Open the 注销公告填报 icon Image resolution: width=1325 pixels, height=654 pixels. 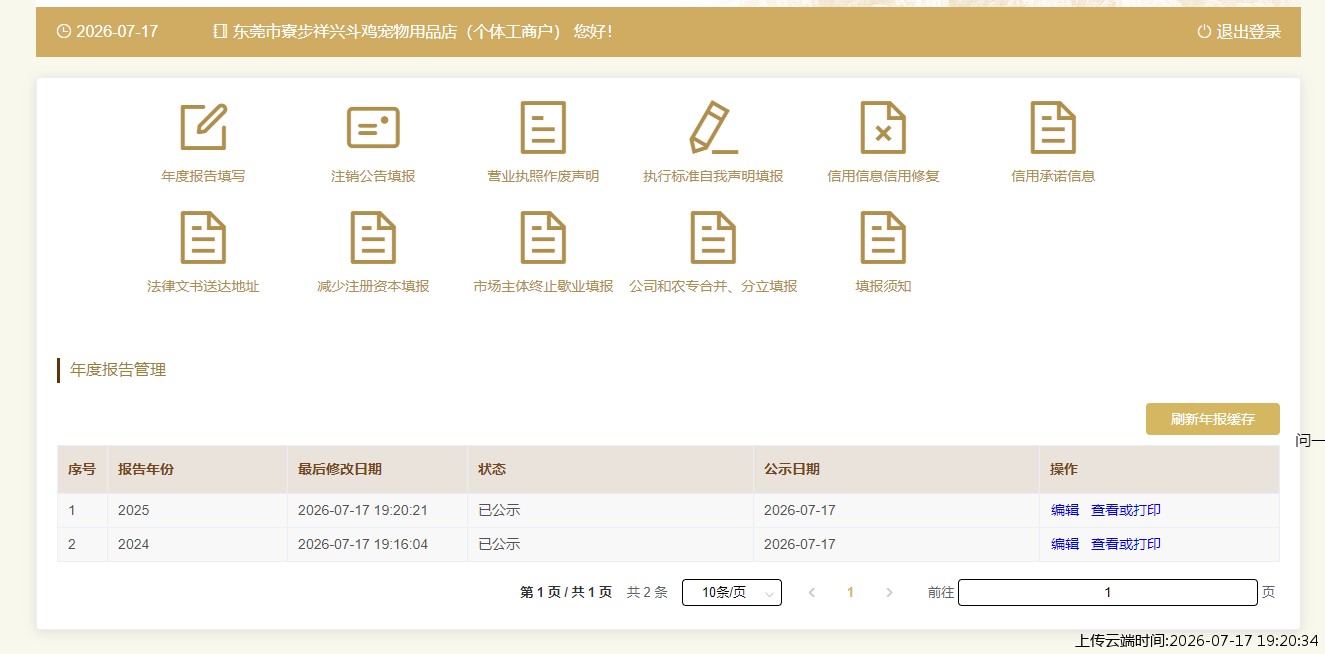pos(373,127)
